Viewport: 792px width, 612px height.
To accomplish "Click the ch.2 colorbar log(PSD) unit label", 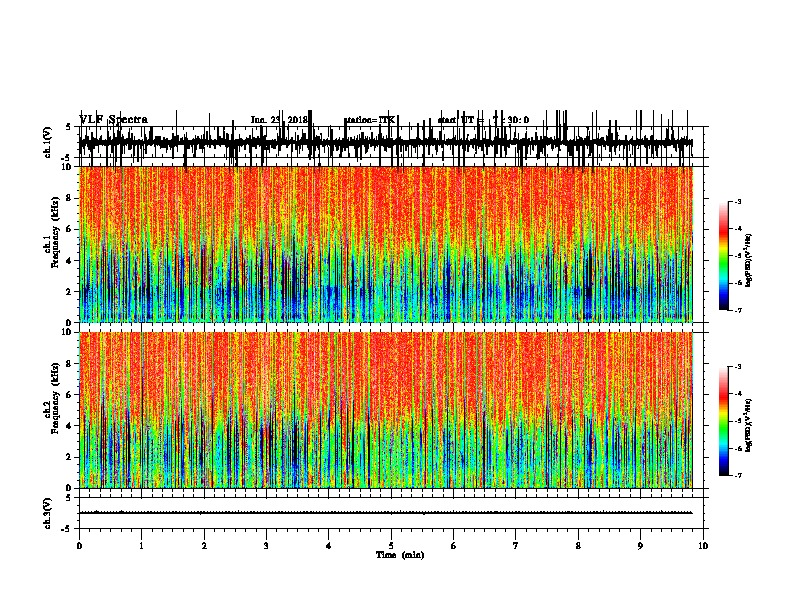I will pos(748,425).
